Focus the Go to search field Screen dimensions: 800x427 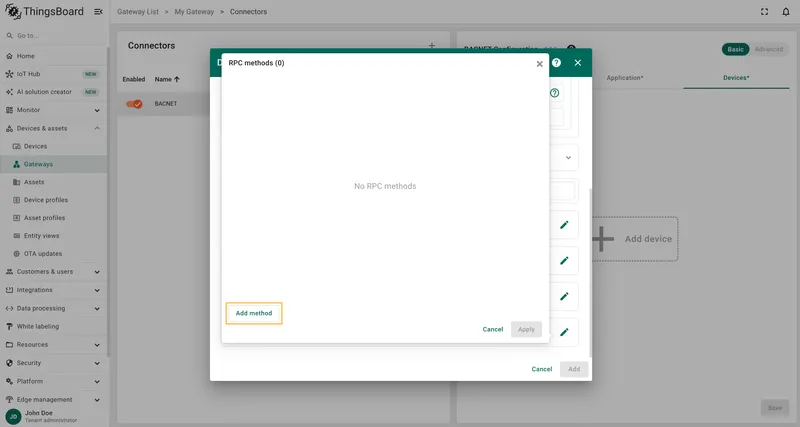(x=54, y=36)
